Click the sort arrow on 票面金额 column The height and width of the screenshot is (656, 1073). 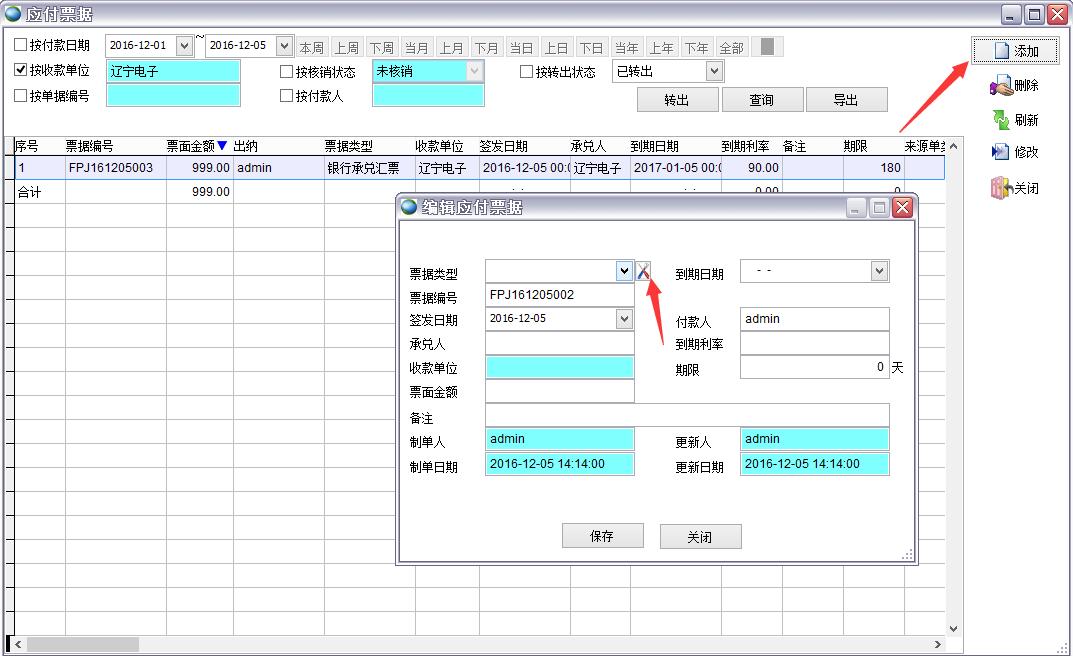tap(222, 146)
